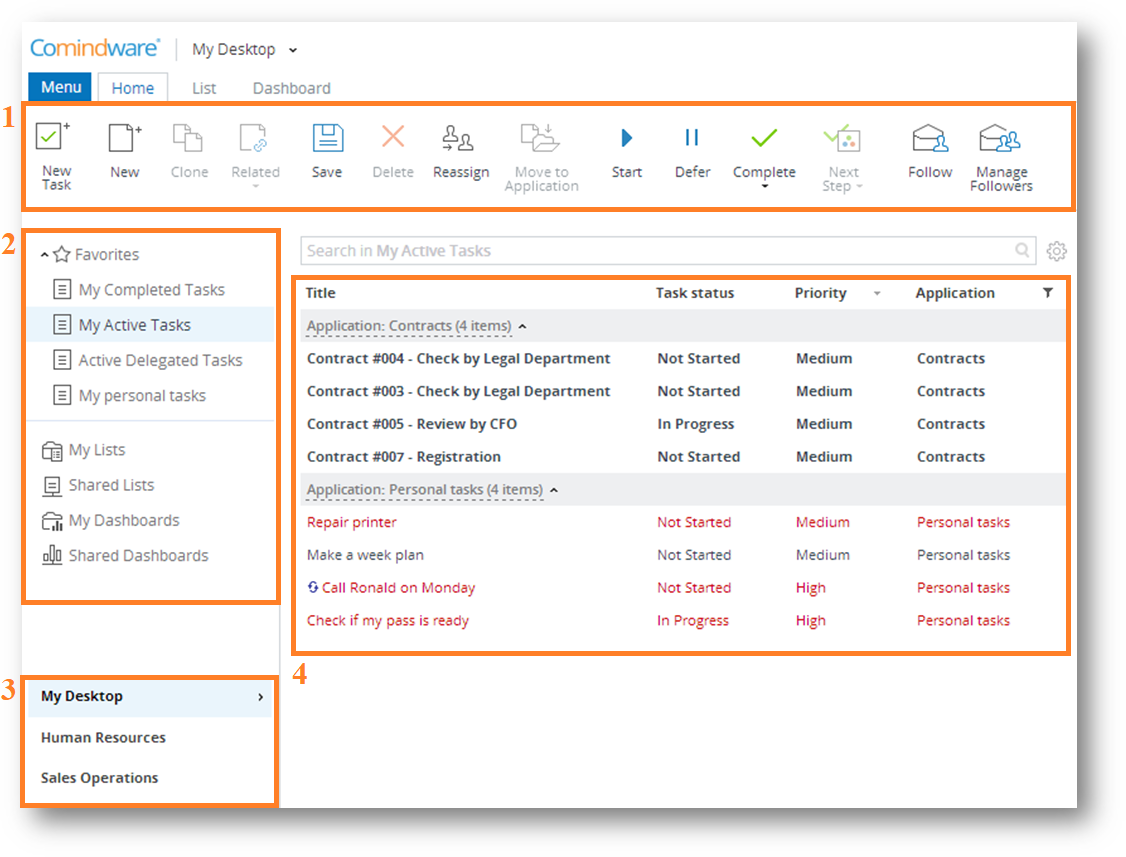Open the Complete button dropdown arrow
This screenshot has height=857, width=1126.
(764, 187)
